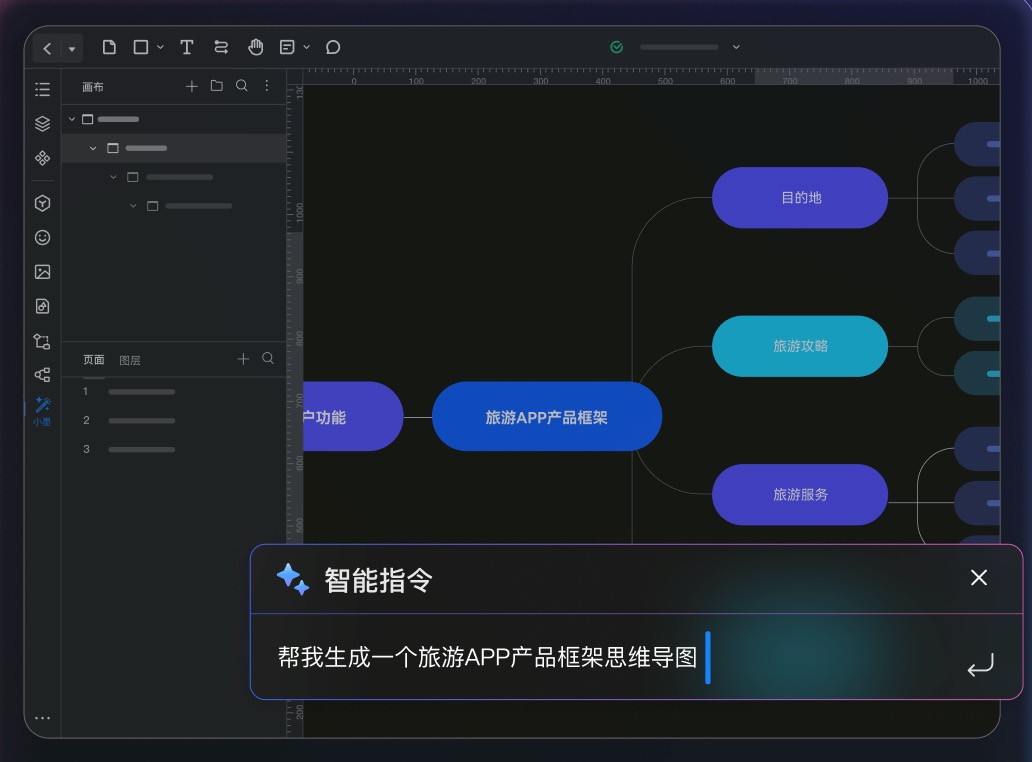Collapse the top-level canvas tree item

(72, 119)
